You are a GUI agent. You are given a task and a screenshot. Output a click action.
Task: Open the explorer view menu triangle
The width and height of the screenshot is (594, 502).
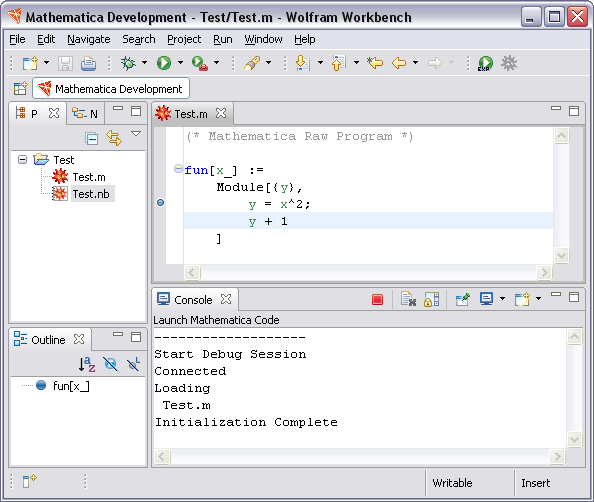click(x=136, y=133)
